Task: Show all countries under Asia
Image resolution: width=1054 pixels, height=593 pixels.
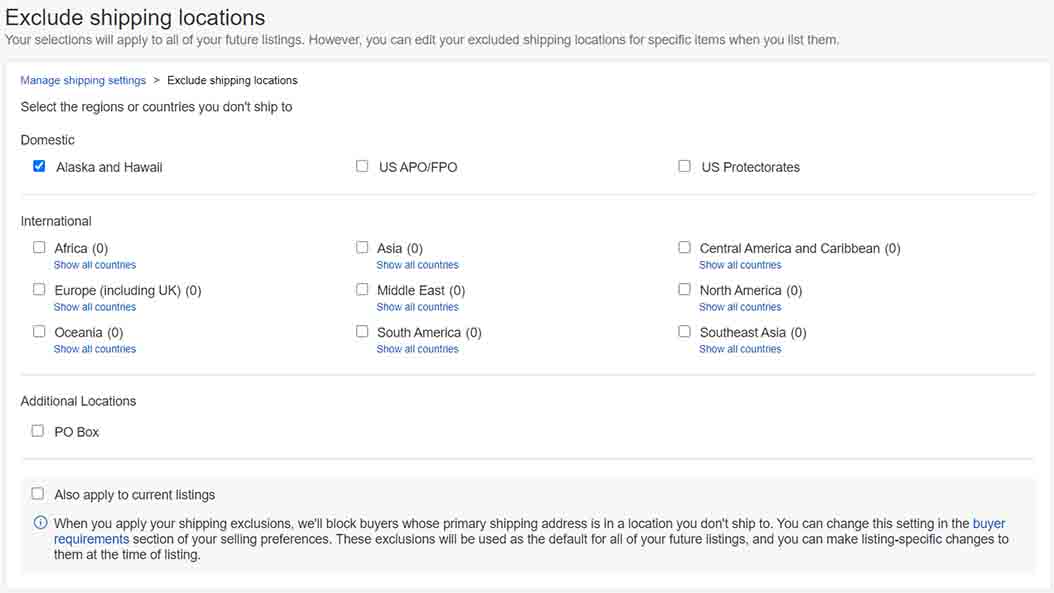Action: (x=417, y=265)
